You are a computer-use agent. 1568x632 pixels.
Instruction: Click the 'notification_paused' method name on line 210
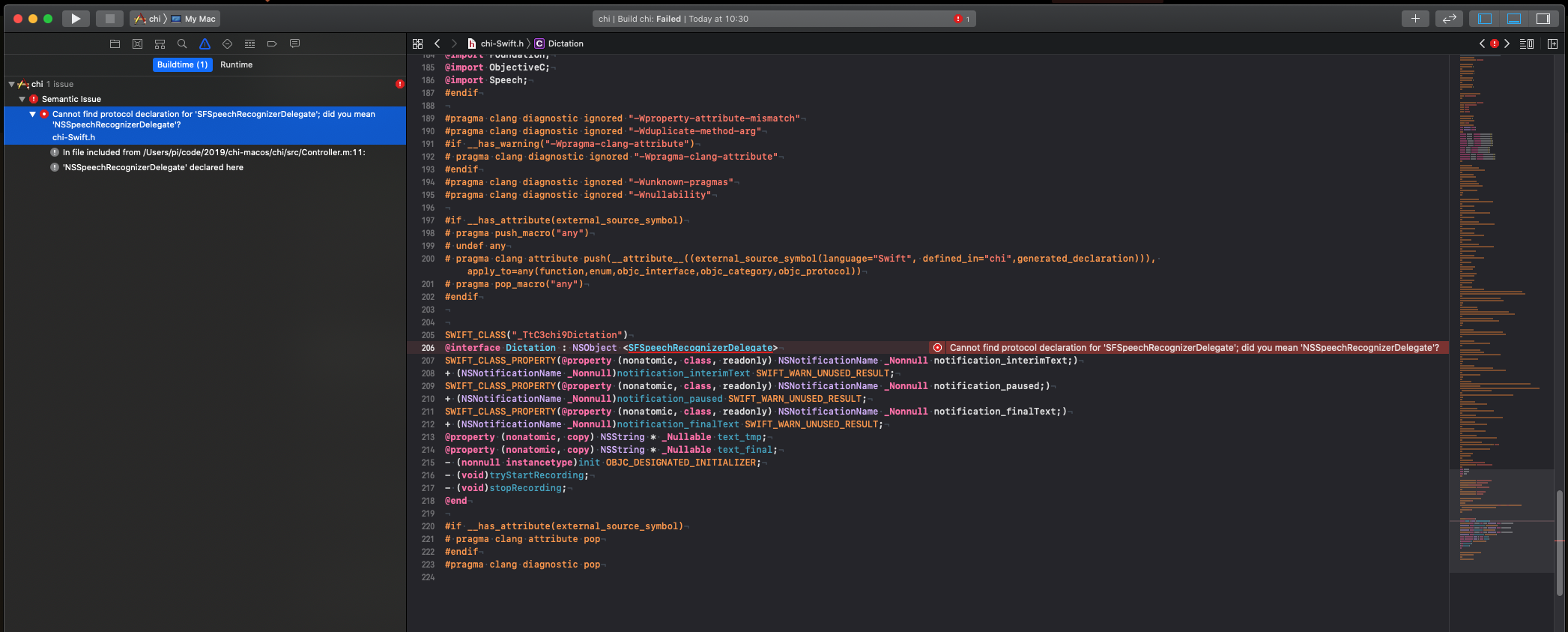point(670,399)
